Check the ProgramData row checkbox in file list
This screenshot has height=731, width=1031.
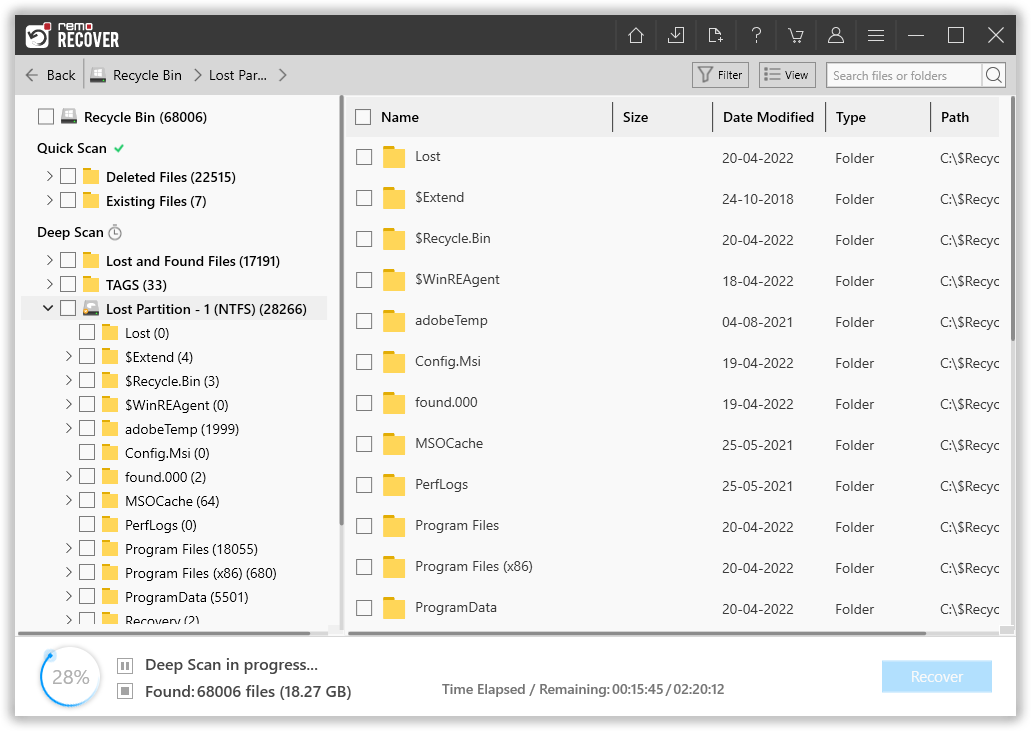tap(364, 608)
